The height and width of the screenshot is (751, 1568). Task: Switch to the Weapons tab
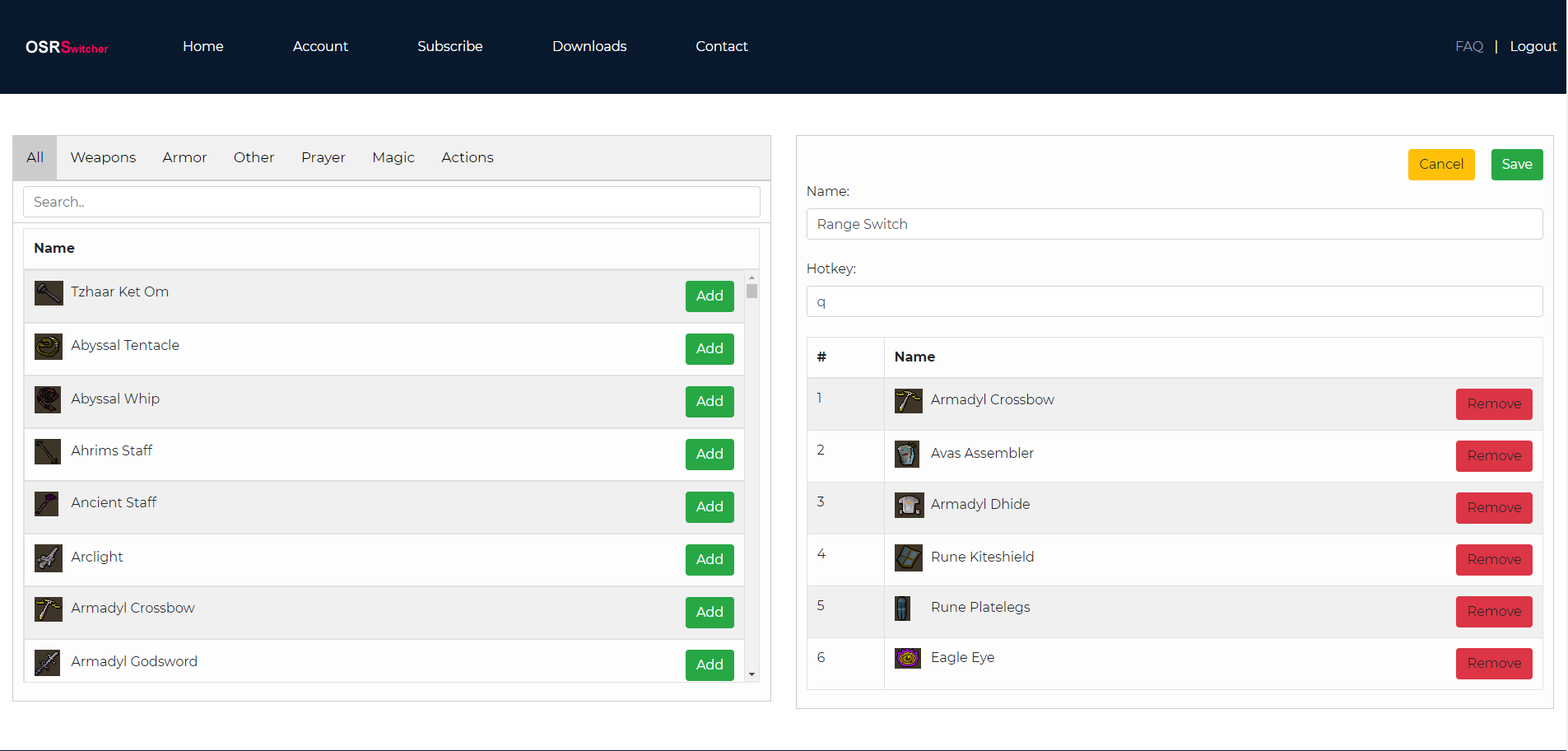click(x=103, y=157)
